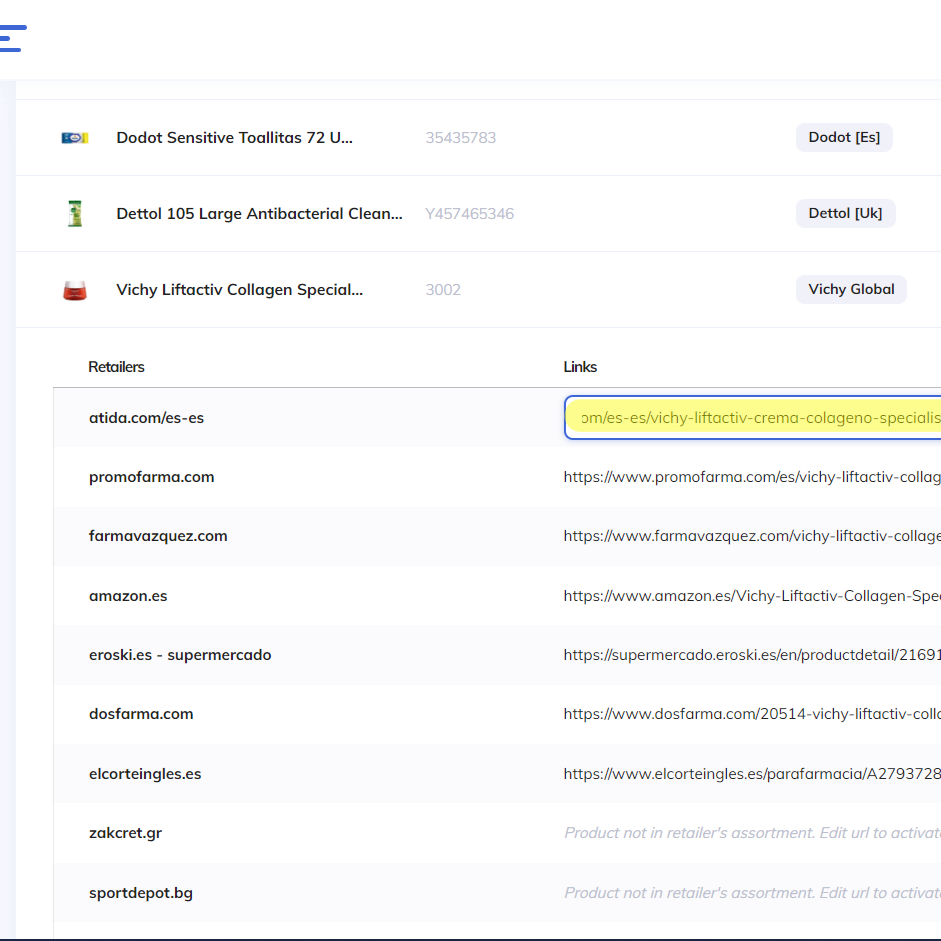Edit the amazon.es product link
Screen dimensions: 941x941
(x=752, y=596)
